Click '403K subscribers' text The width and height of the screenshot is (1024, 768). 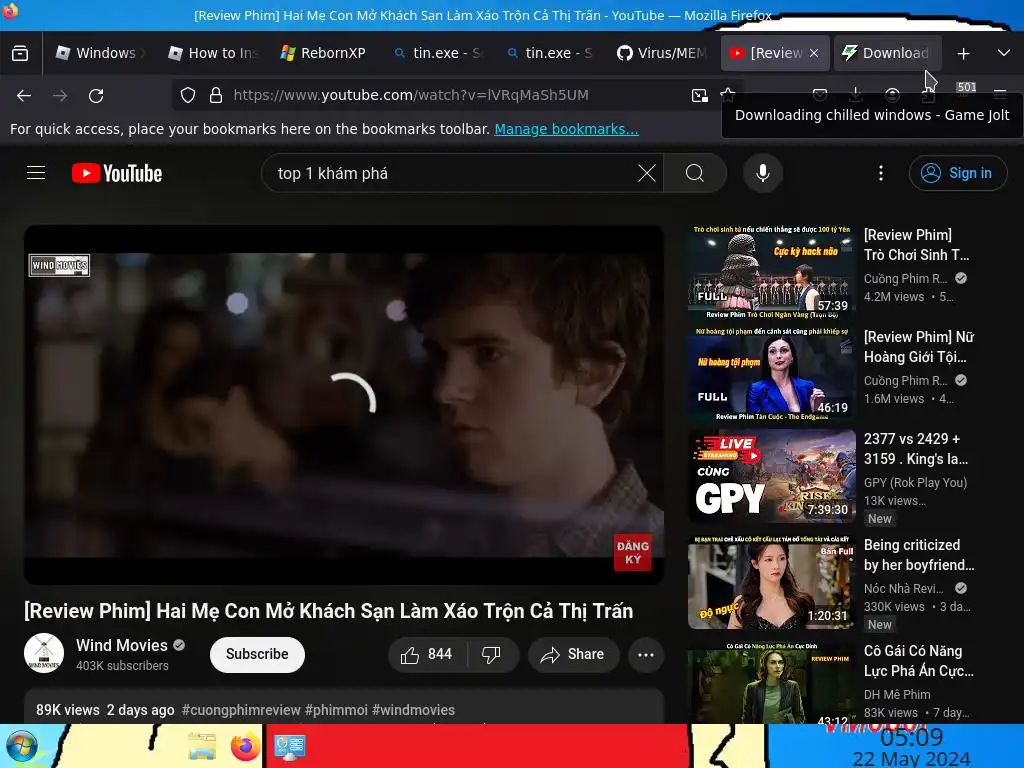click(122, 665)
